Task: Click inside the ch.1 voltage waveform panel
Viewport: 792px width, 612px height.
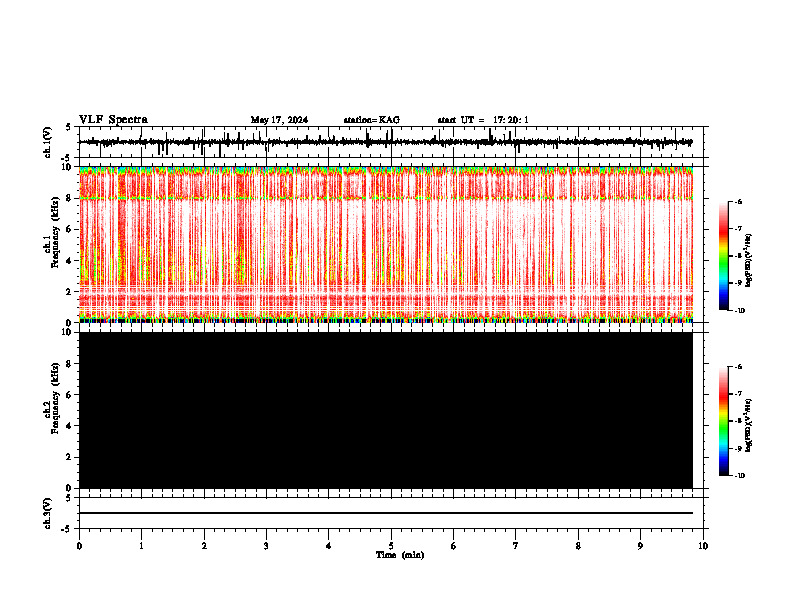Action: coord(391,142)
